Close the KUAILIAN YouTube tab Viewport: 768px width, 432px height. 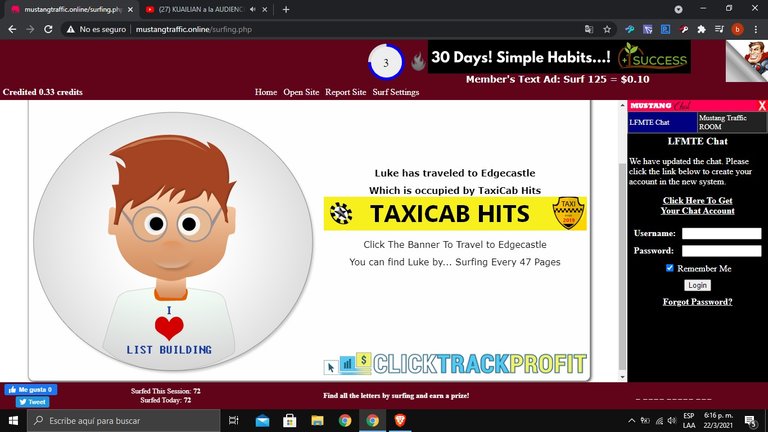coord(265,9)
